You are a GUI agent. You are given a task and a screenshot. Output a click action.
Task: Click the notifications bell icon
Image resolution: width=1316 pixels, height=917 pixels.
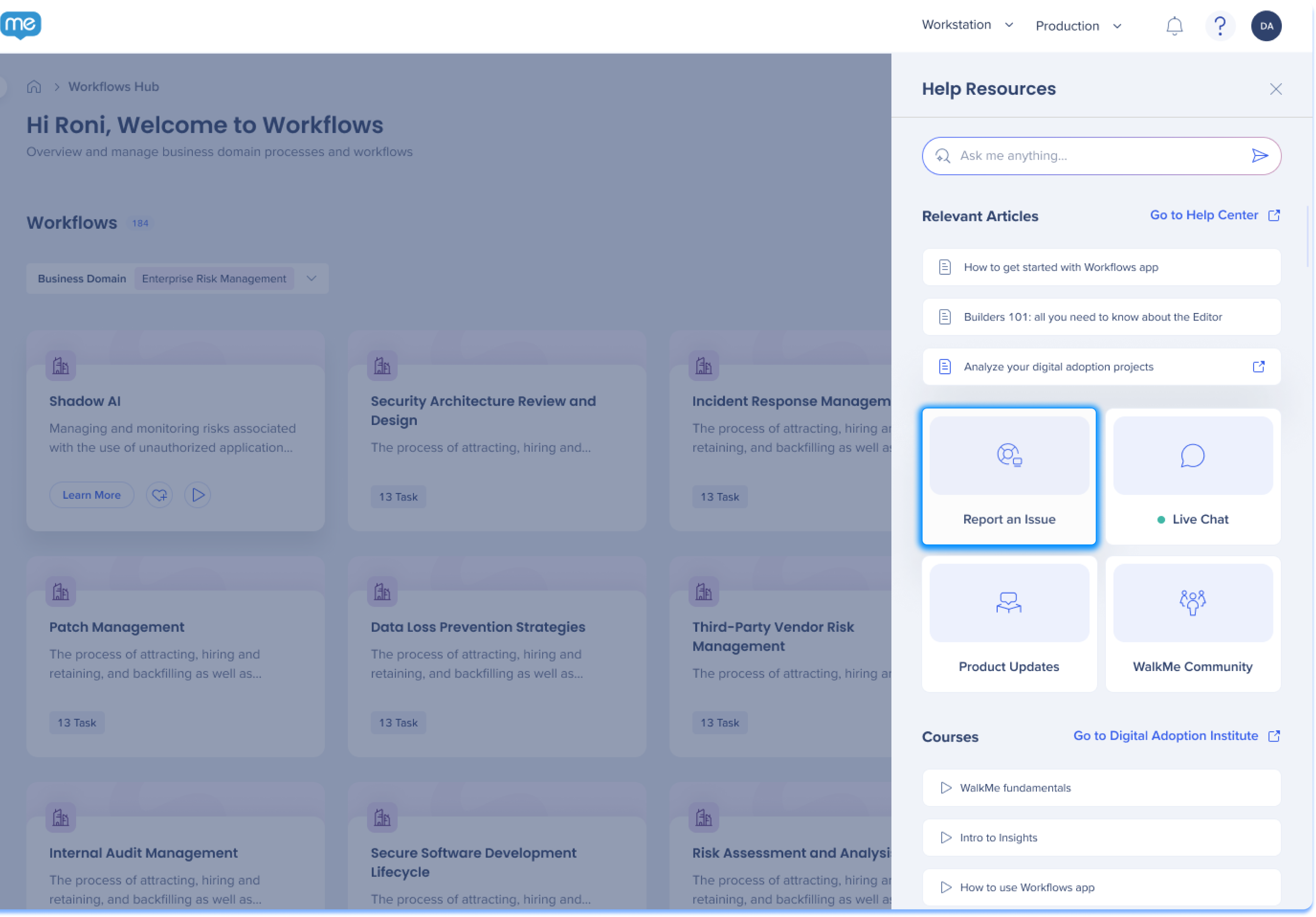coord(1175,26)
